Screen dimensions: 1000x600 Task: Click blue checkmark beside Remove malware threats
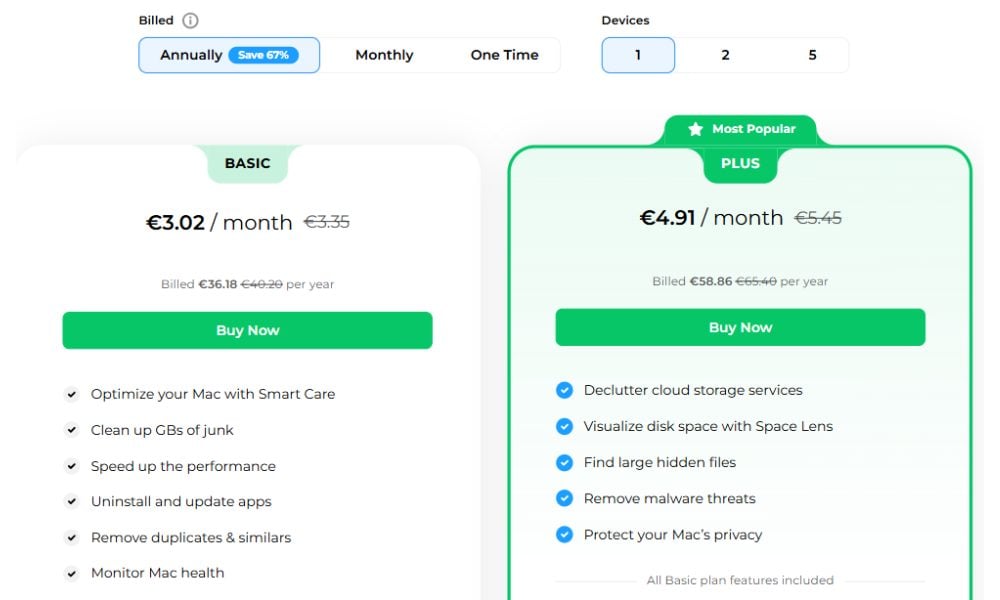(565, 498)
